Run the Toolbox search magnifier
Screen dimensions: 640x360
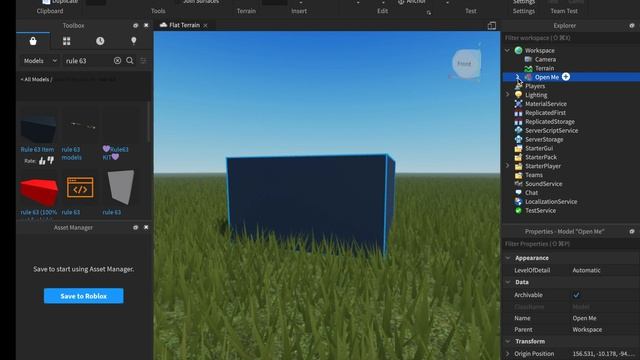130,60
